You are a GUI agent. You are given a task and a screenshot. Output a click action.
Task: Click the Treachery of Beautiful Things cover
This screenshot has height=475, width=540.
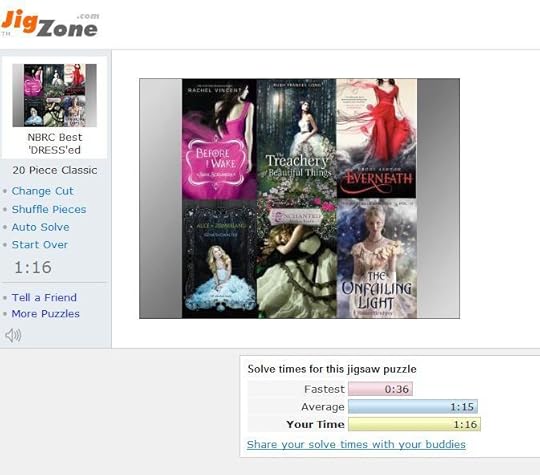[x=297, y=140]
